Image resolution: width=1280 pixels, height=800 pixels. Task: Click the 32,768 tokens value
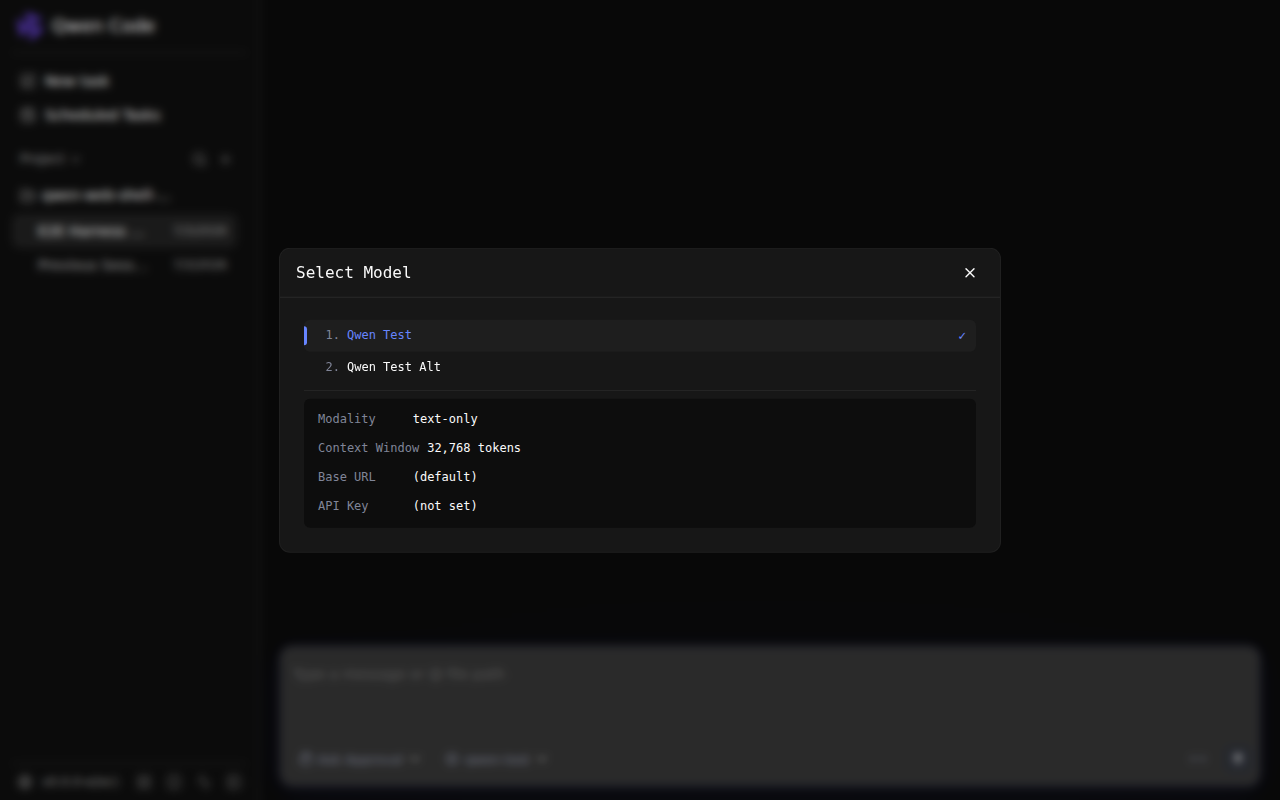(x=474, y=448)
